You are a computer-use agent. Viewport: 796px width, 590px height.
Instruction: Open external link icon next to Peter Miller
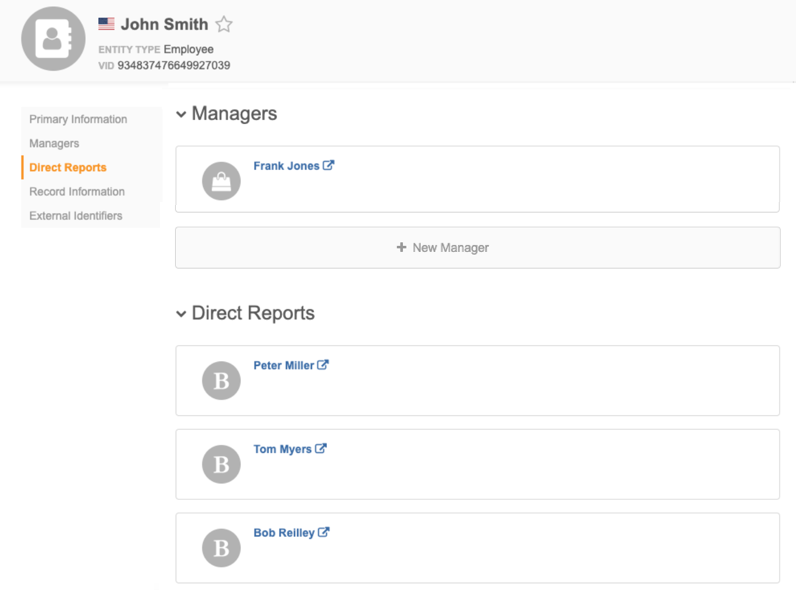(x=323, y=365)
